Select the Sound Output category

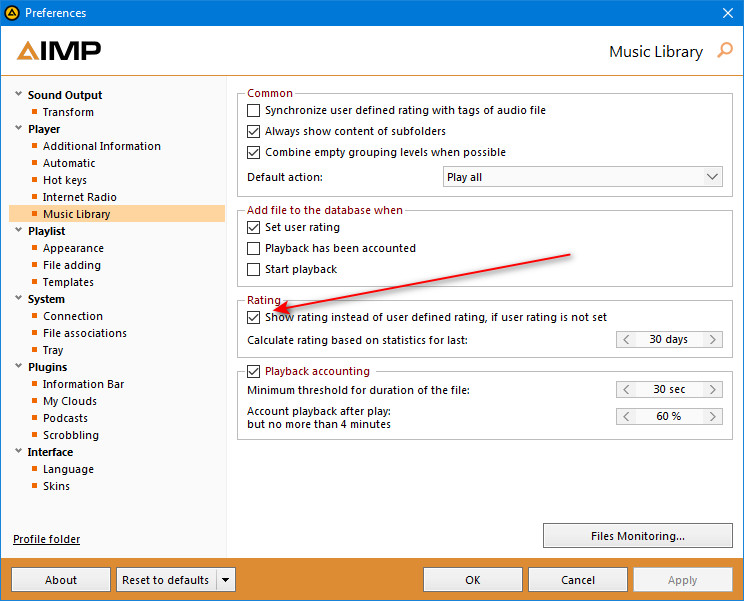coord(65,95)
